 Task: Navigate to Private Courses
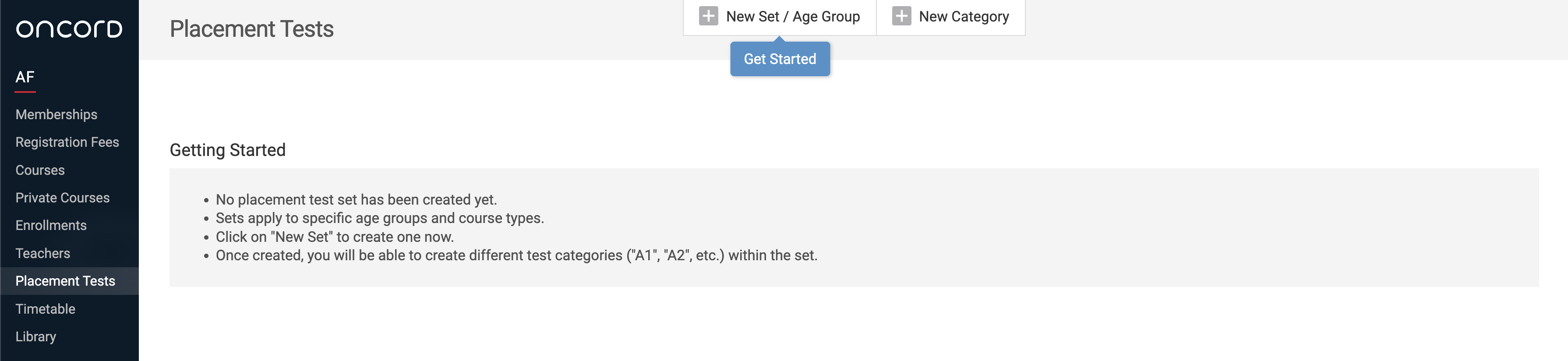pyautogui.click(x=62, y=198)
